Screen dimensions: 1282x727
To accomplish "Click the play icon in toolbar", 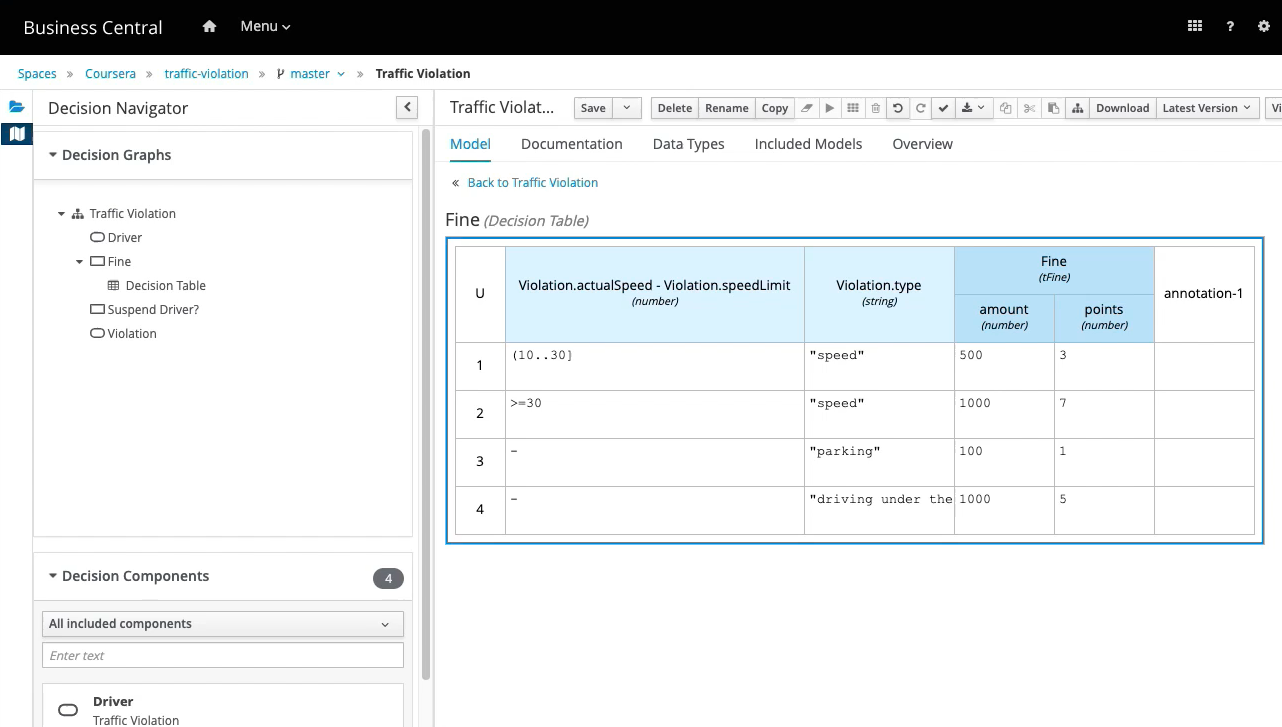I will pyautogui.click(x=830, y=108).
